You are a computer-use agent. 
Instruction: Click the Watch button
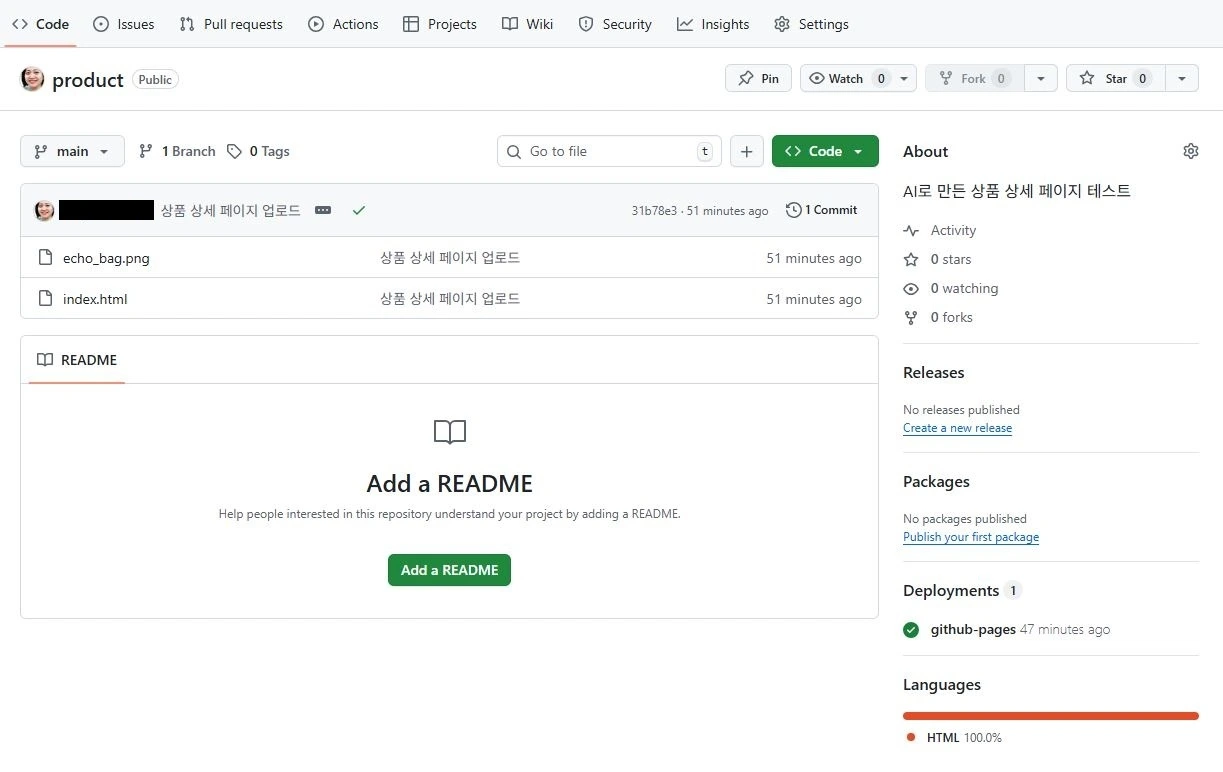pyautogui.click(x=846, y=79)
